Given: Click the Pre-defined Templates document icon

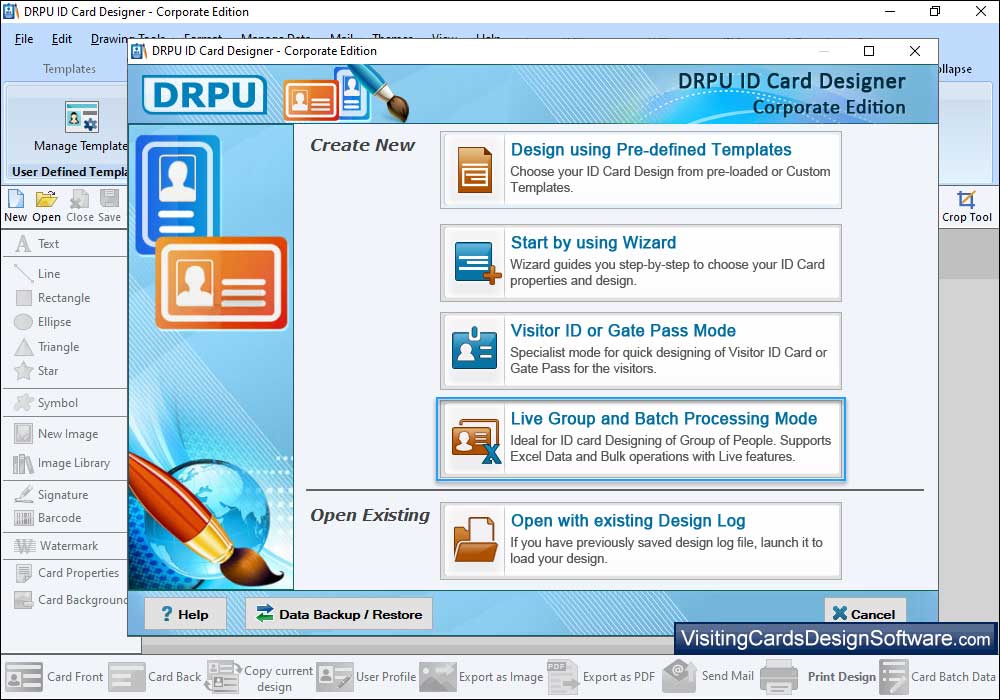Looking at the screenshot, I should click(474, 170).
